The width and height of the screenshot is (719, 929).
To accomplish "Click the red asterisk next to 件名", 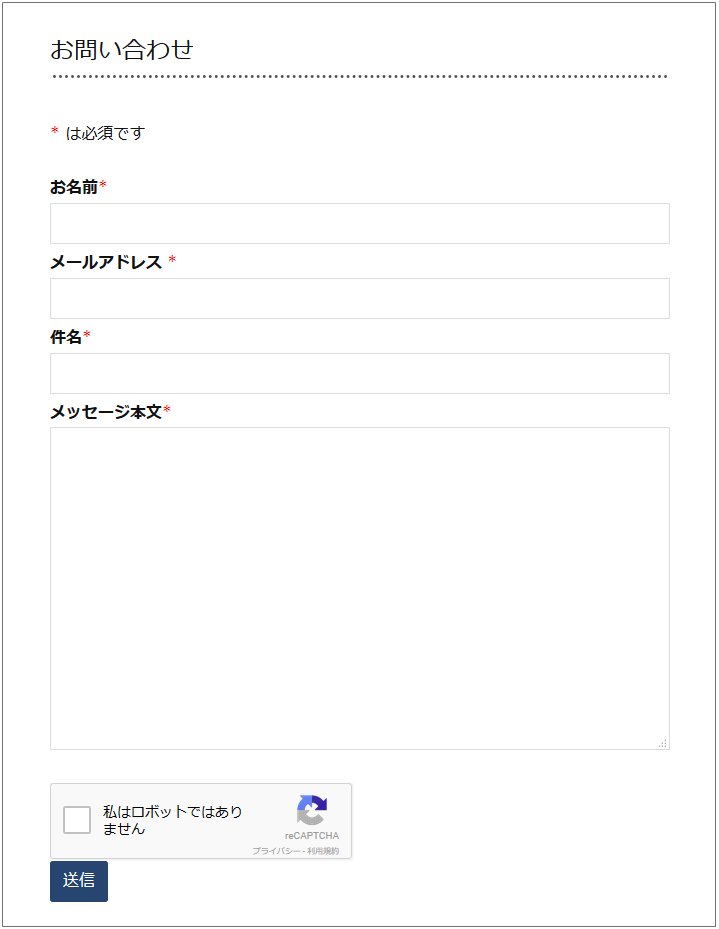I will (x=89, y=335).
